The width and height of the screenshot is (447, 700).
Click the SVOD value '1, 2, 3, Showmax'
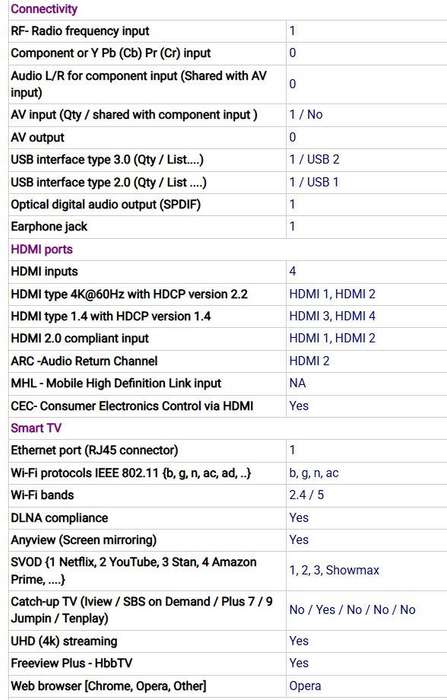334,570
